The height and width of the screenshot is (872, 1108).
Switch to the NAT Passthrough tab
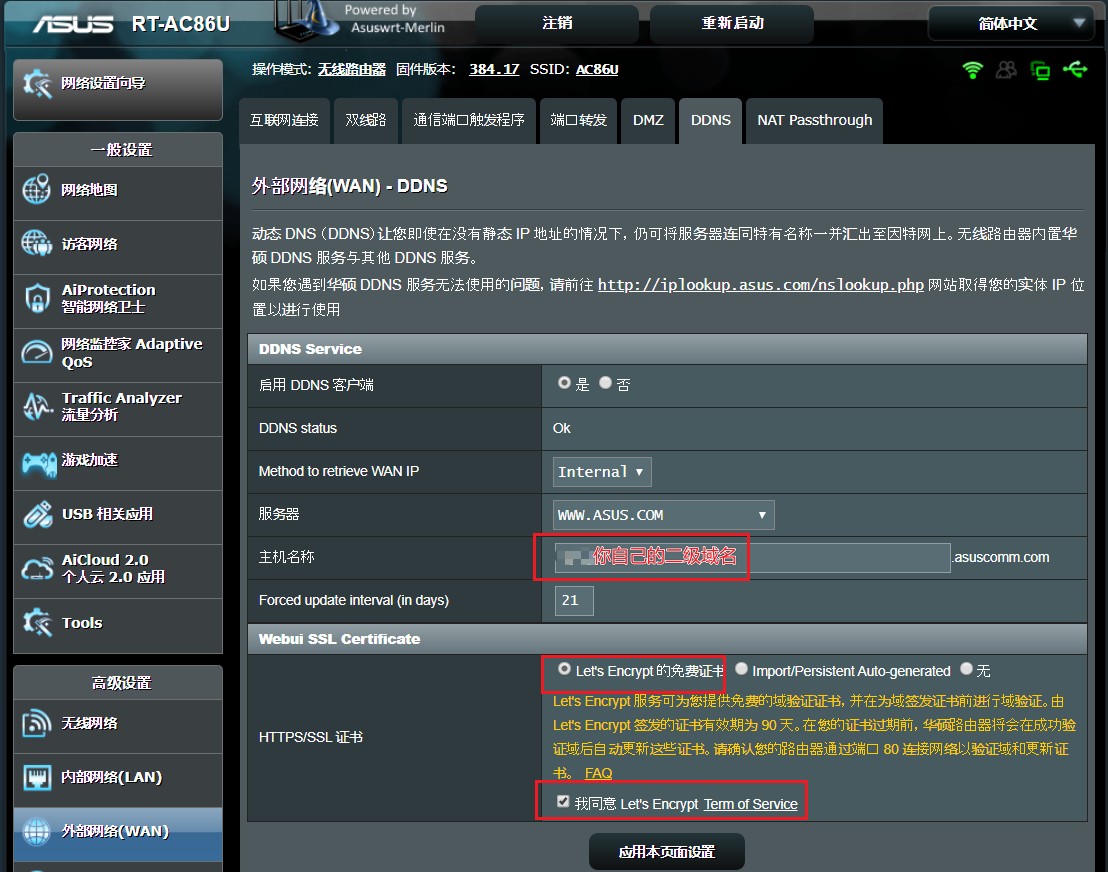[814, 120]
